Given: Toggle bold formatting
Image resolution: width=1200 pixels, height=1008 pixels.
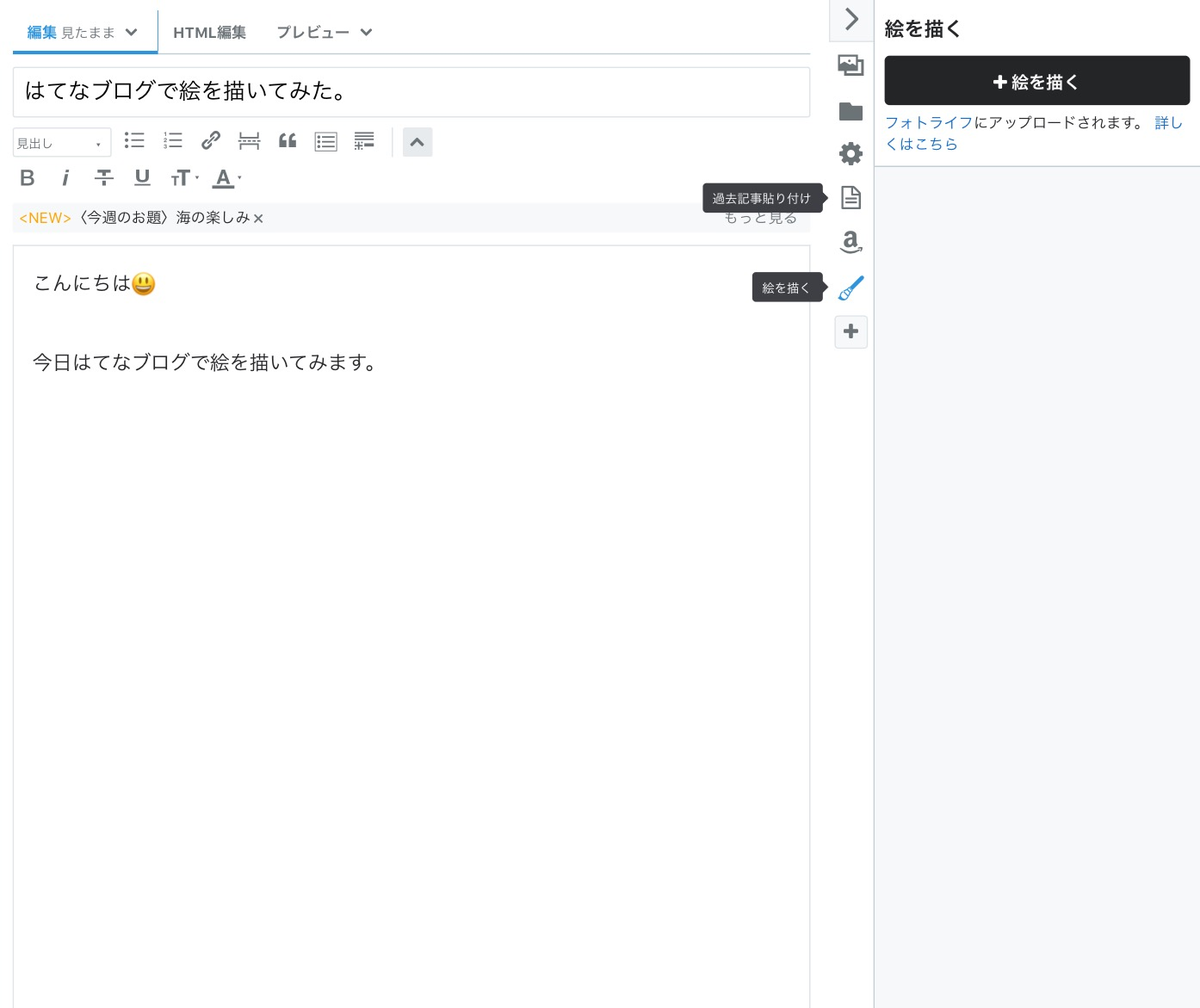Looking at the screenshot, I should coord(28,178).
